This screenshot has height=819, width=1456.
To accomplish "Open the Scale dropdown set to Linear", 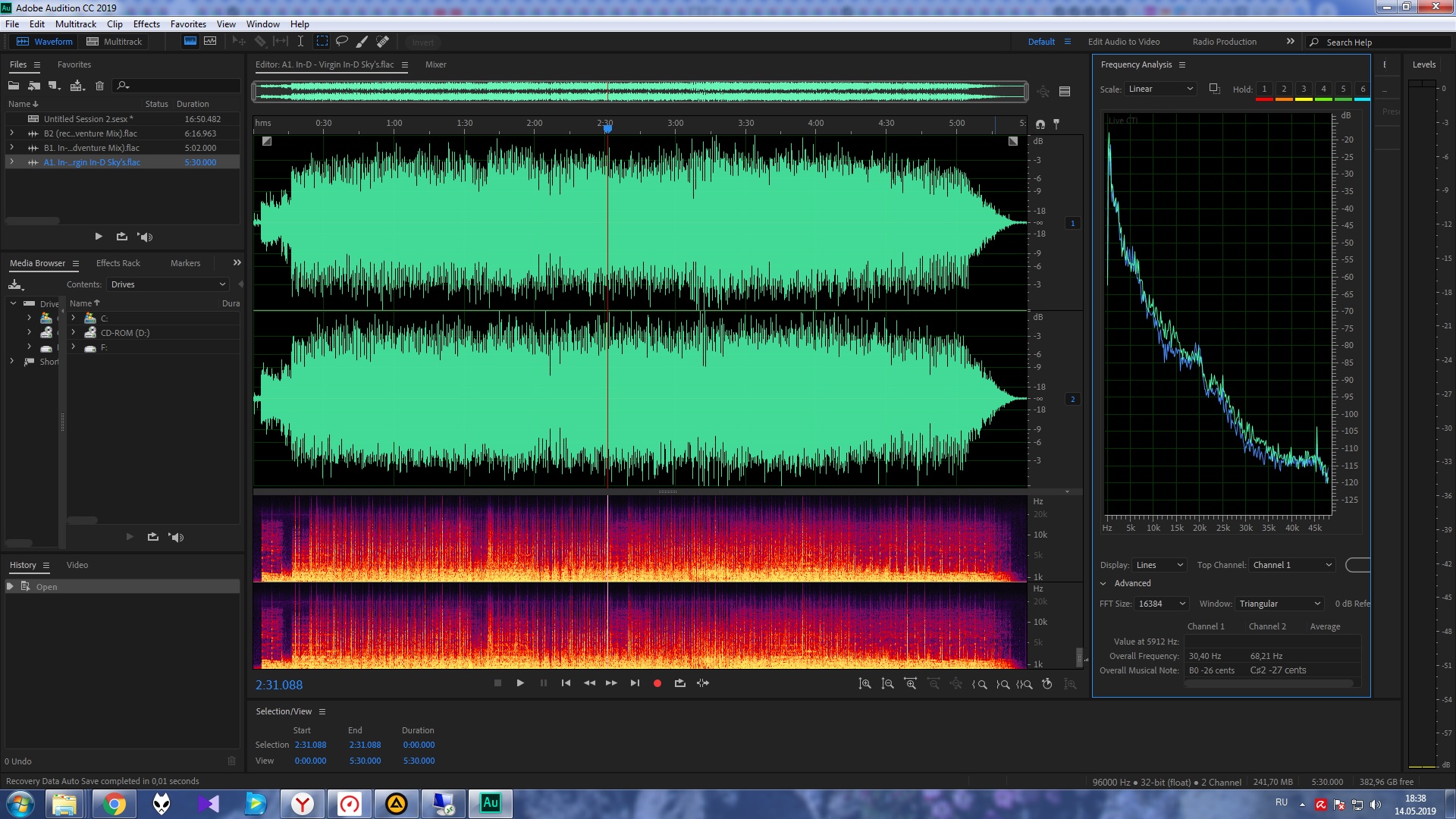I will [x=1160, y=89].
